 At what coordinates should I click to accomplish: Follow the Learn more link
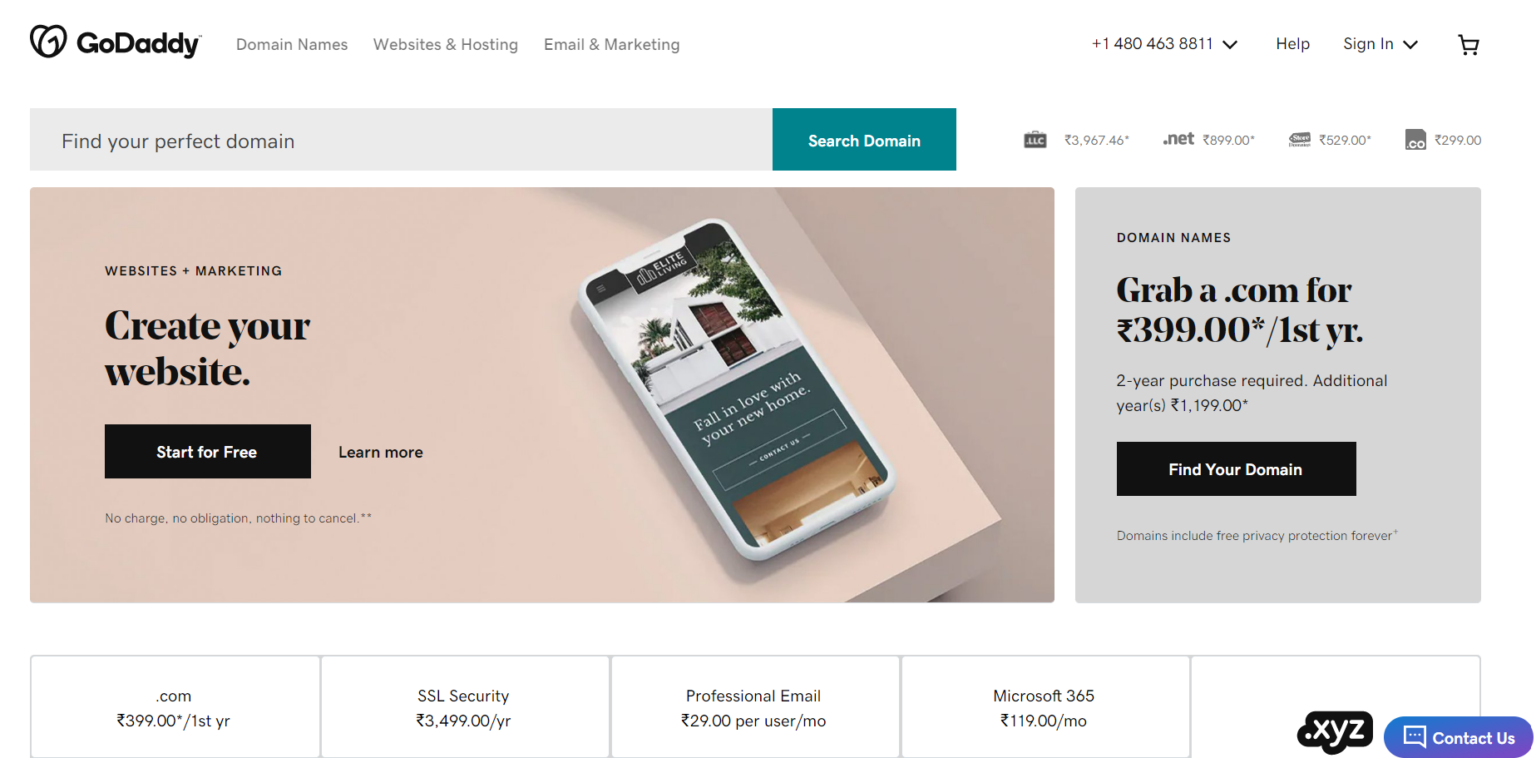point(380,452)
